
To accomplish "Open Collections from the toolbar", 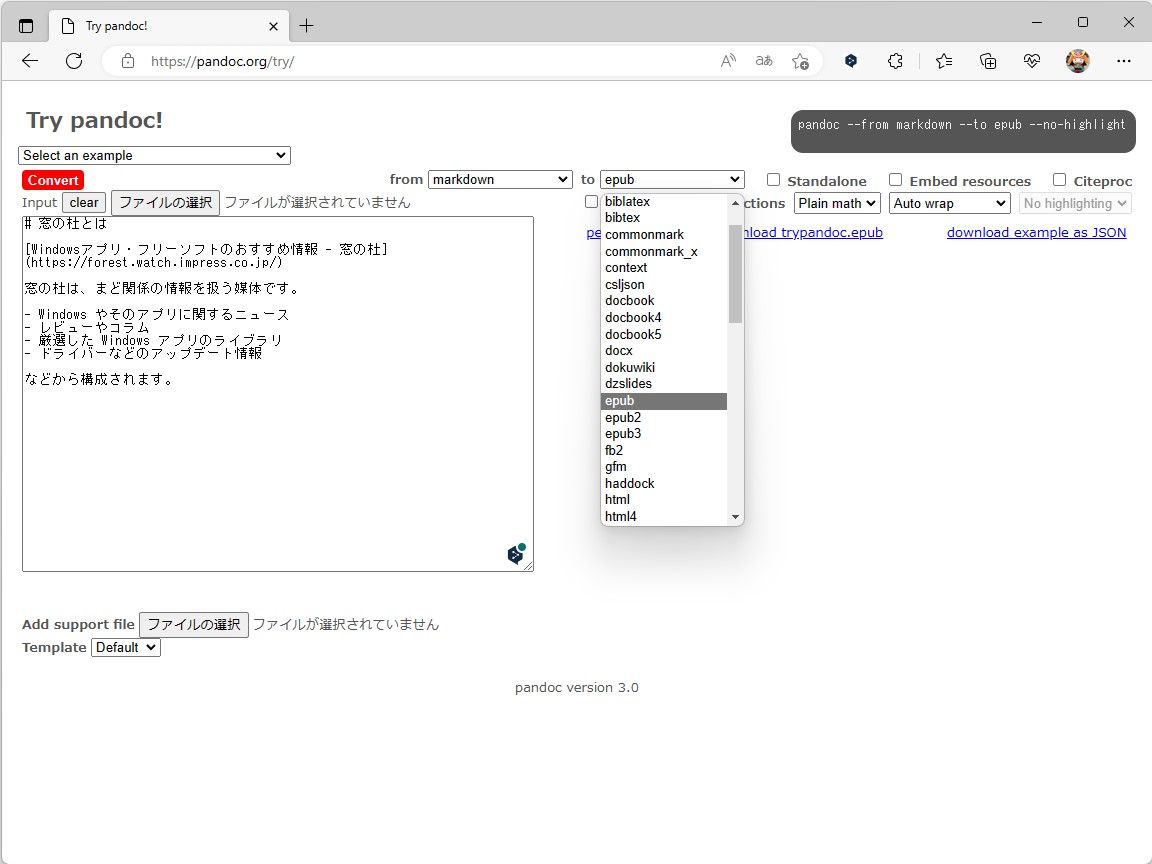I will point(988,61).
